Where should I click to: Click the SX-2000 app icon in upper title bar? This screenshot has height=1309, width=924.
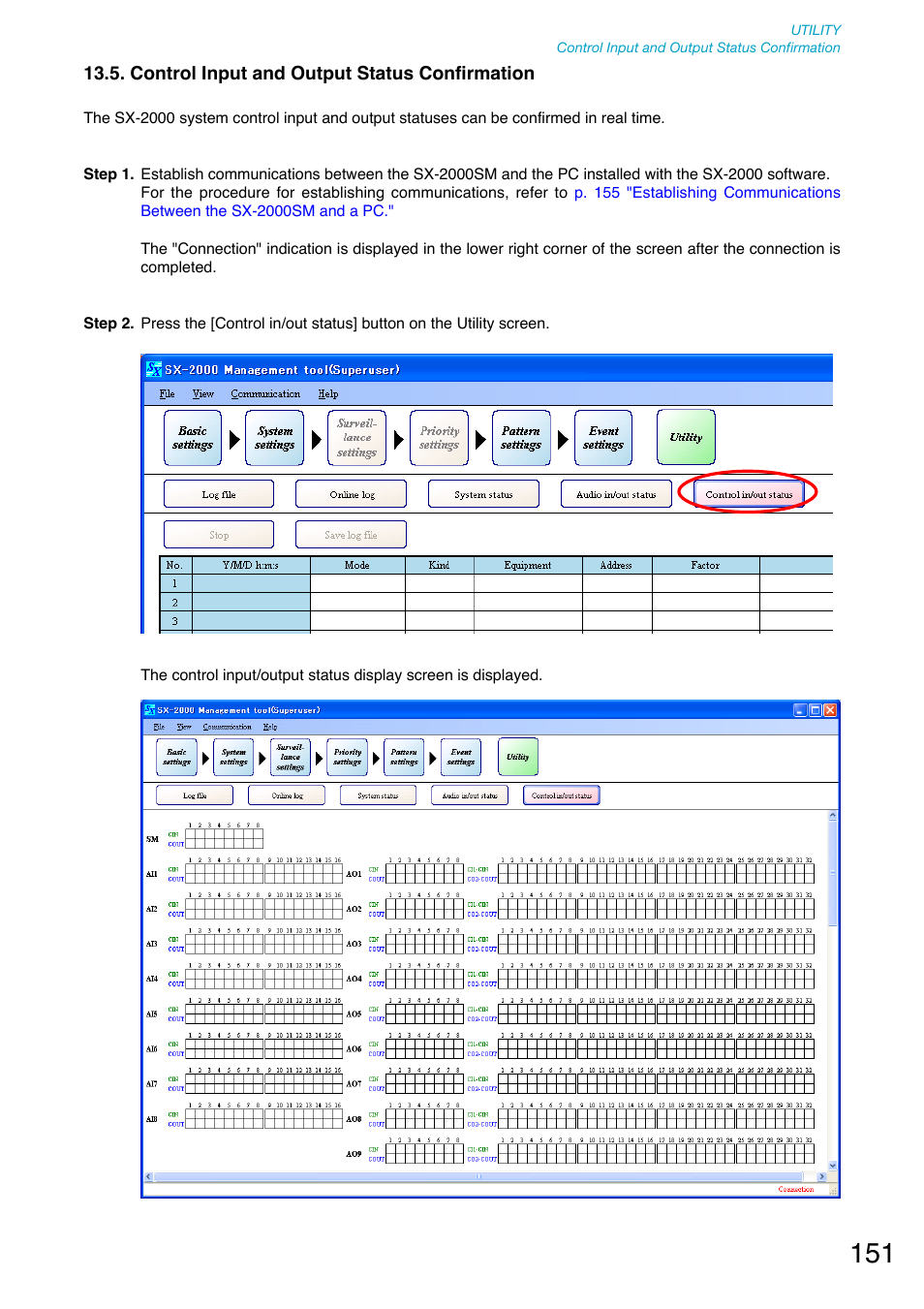coord(154,369)
